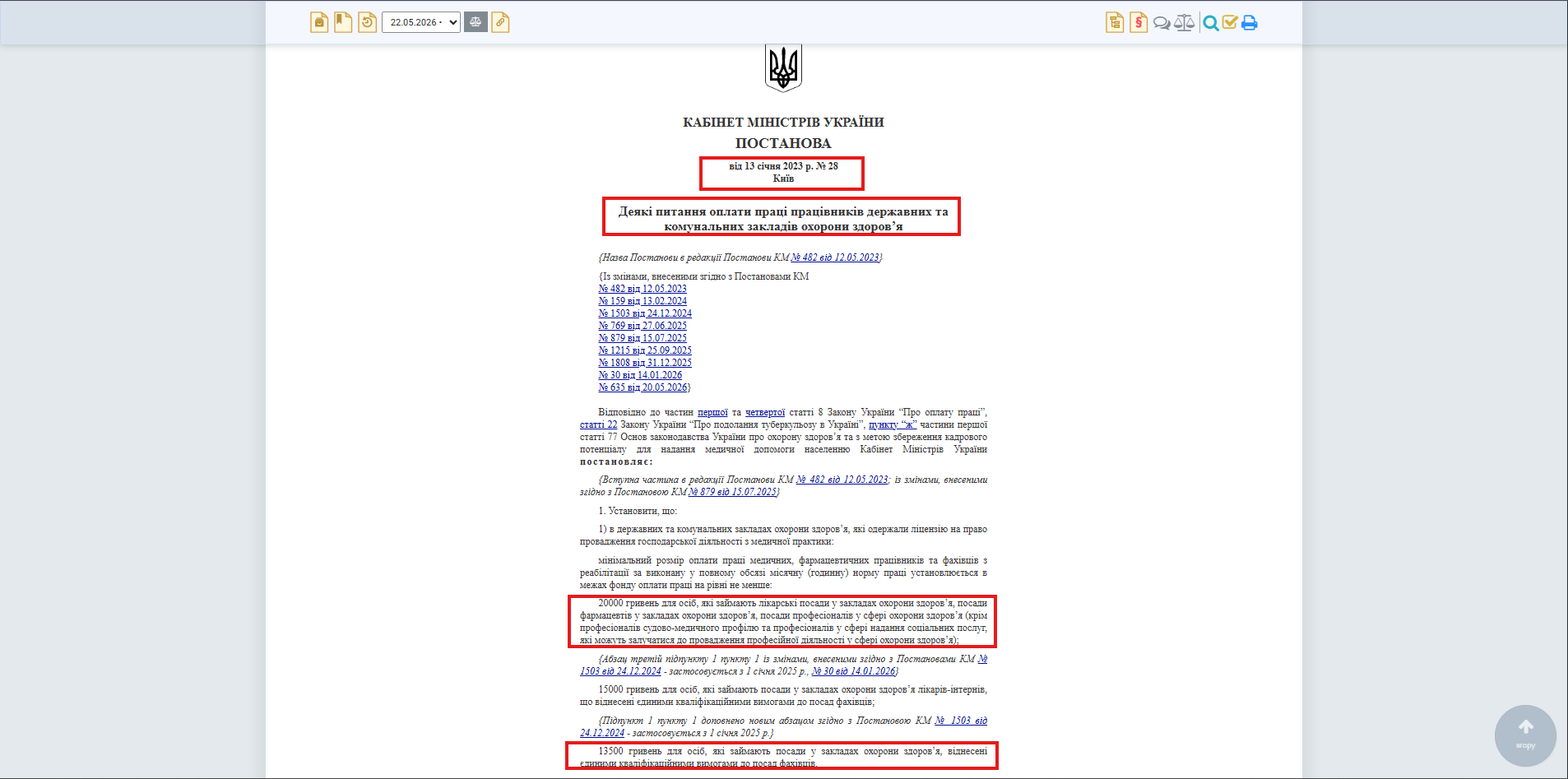Viewport: 1568px width, 779px height.
Task: Open link № 159 від 13.02.2024
Action: point(643,301)
